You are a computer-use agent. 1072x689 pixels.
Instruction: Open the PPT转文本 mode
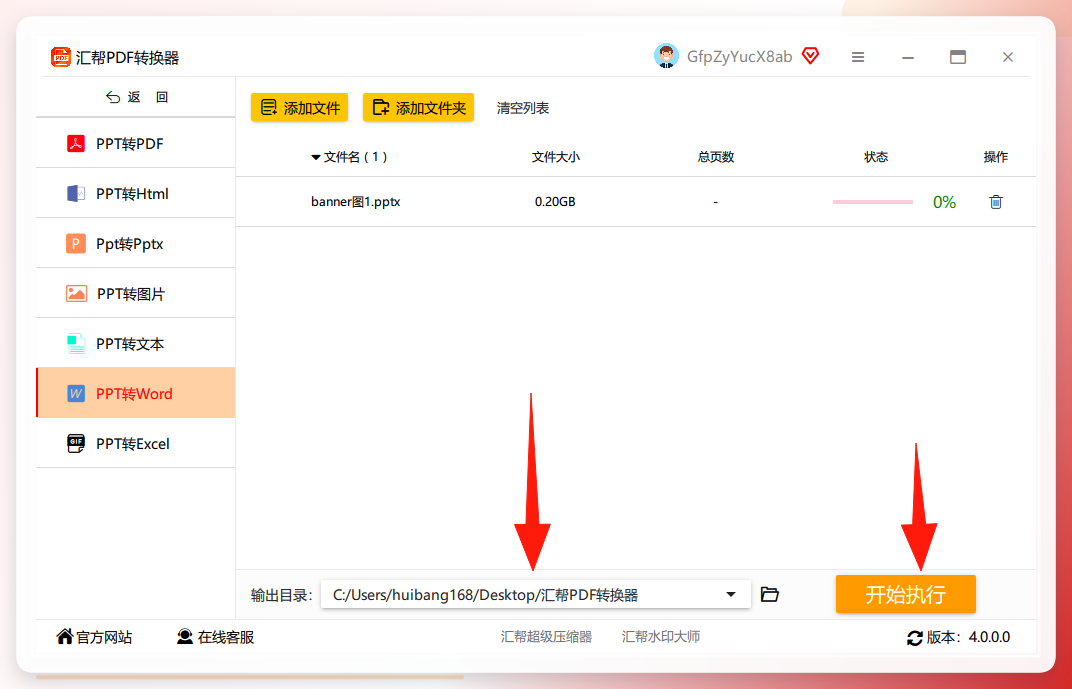coord(135,343)
